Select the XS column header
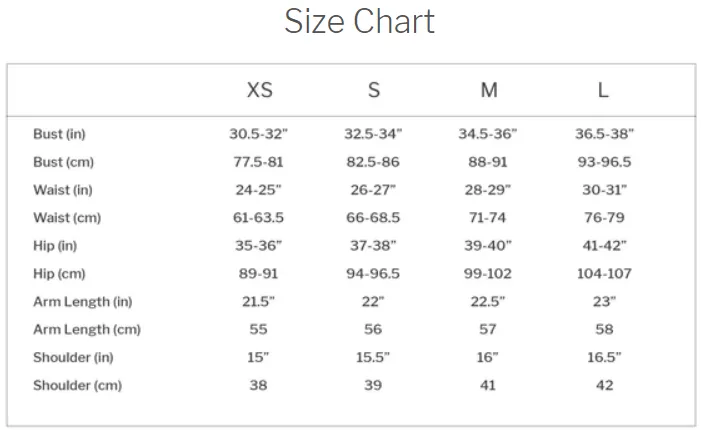This screenshot has width=701, height=430. tap(260, 90)
